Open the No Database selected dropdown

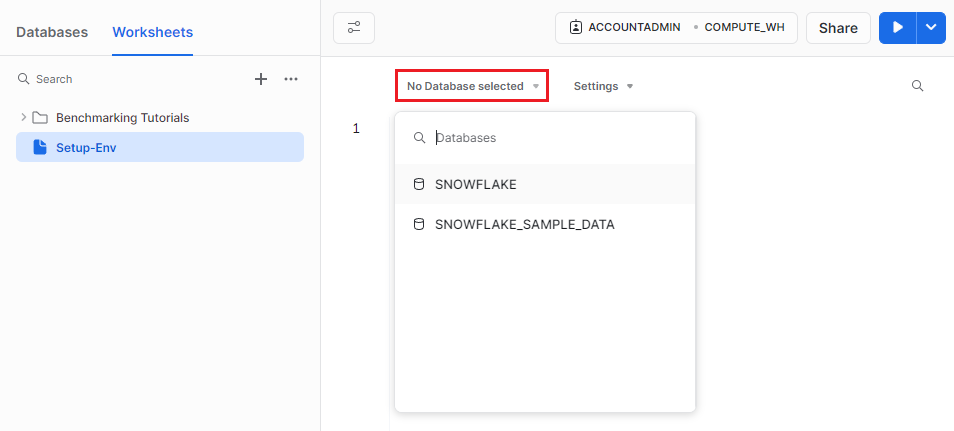pyautogui.click(x=473, y=86)
